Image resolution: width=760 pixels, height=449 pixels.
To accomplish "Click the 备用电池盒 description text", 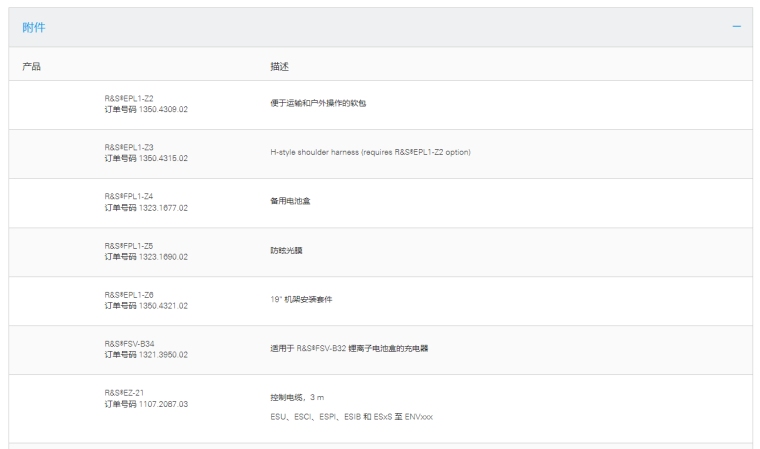I will (x=290, y=202).
